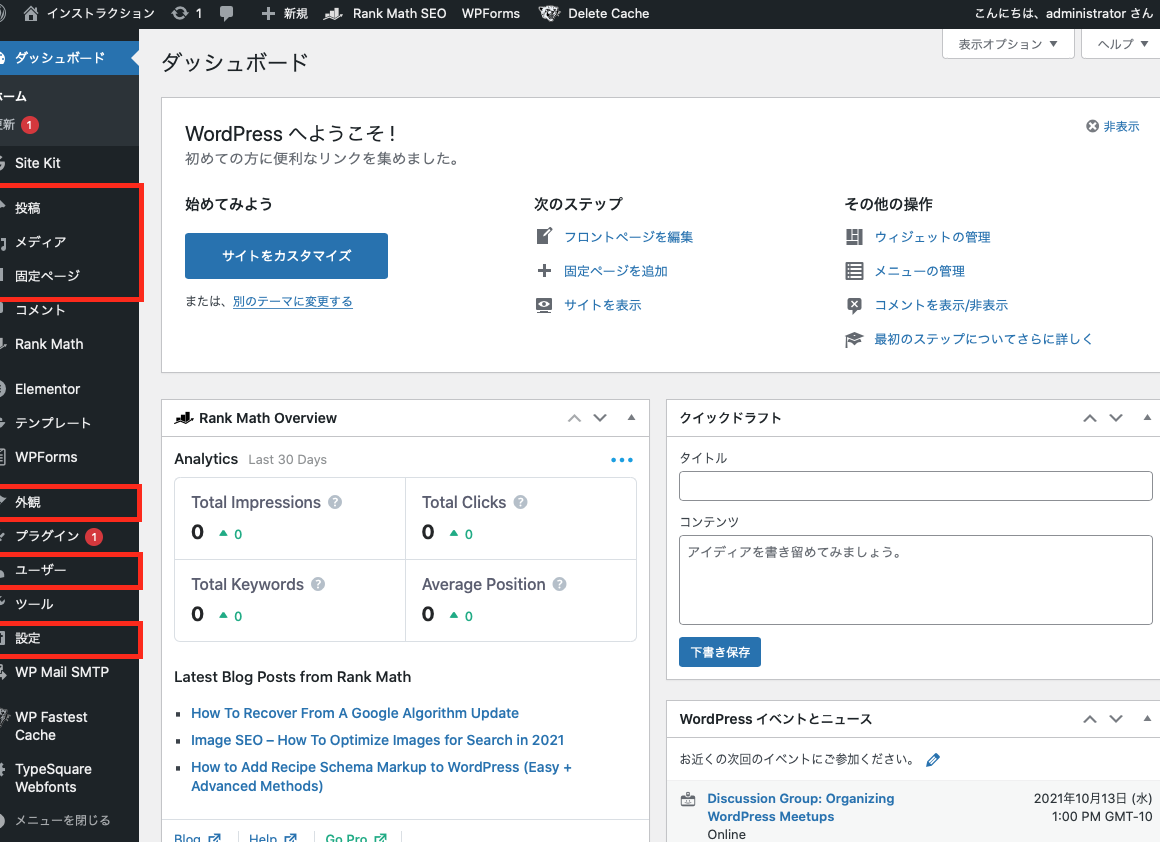
Task: Open the three-dot Analytics options menu
Action: [621, 460]
